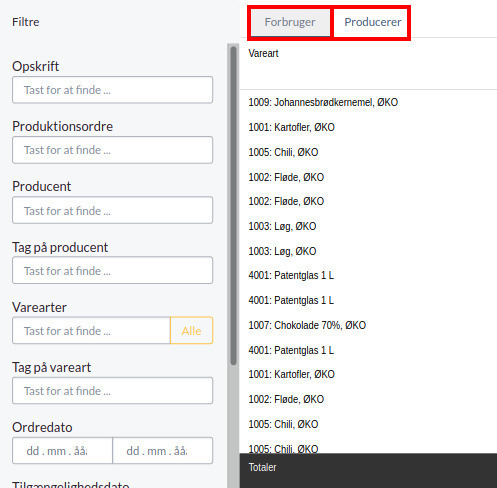
Task: Click the filter panel vertical scrollbar
Action: pyautogui.click(x=233, y=206)
